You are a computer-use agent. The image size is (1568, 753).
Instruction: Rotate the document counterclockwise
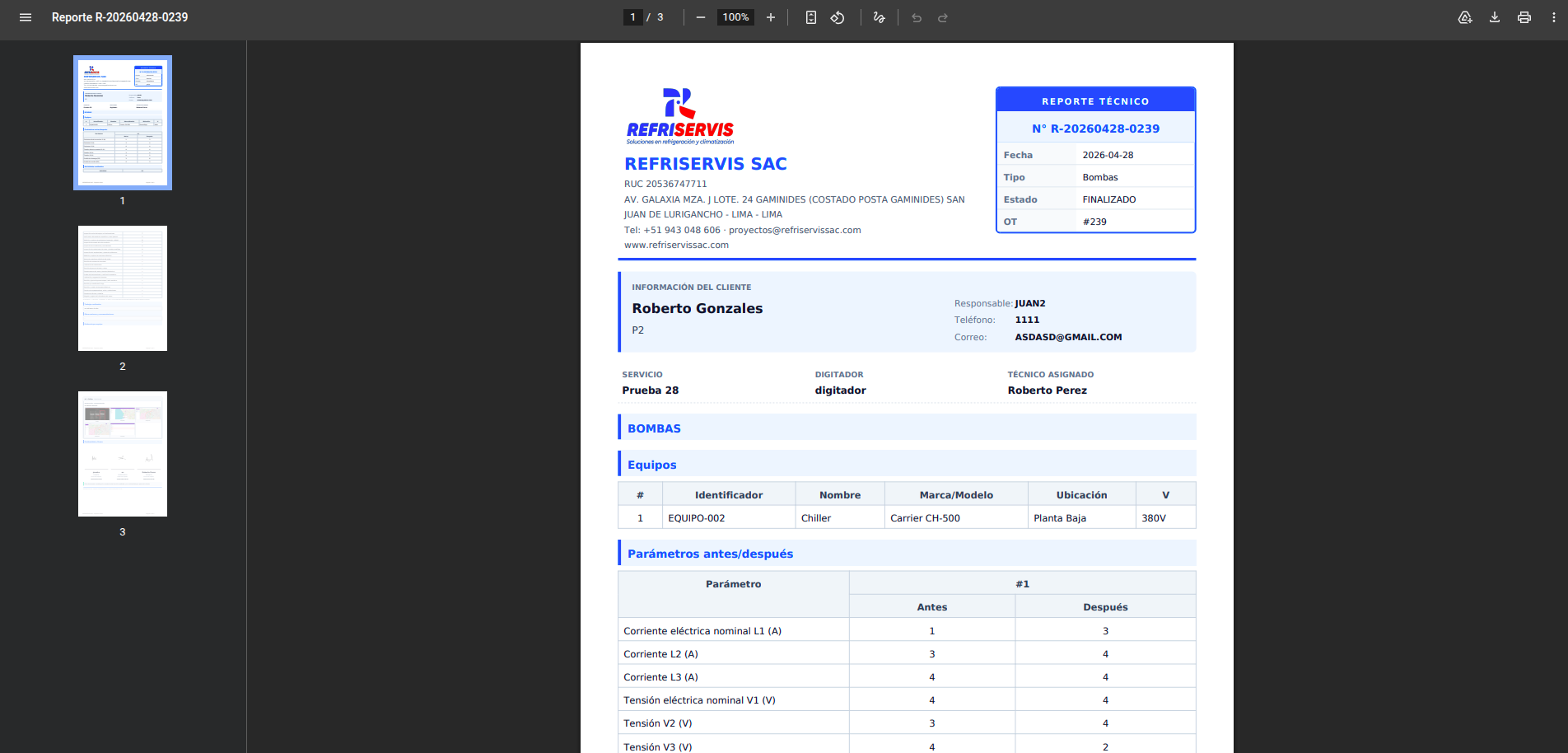(838, 17)
